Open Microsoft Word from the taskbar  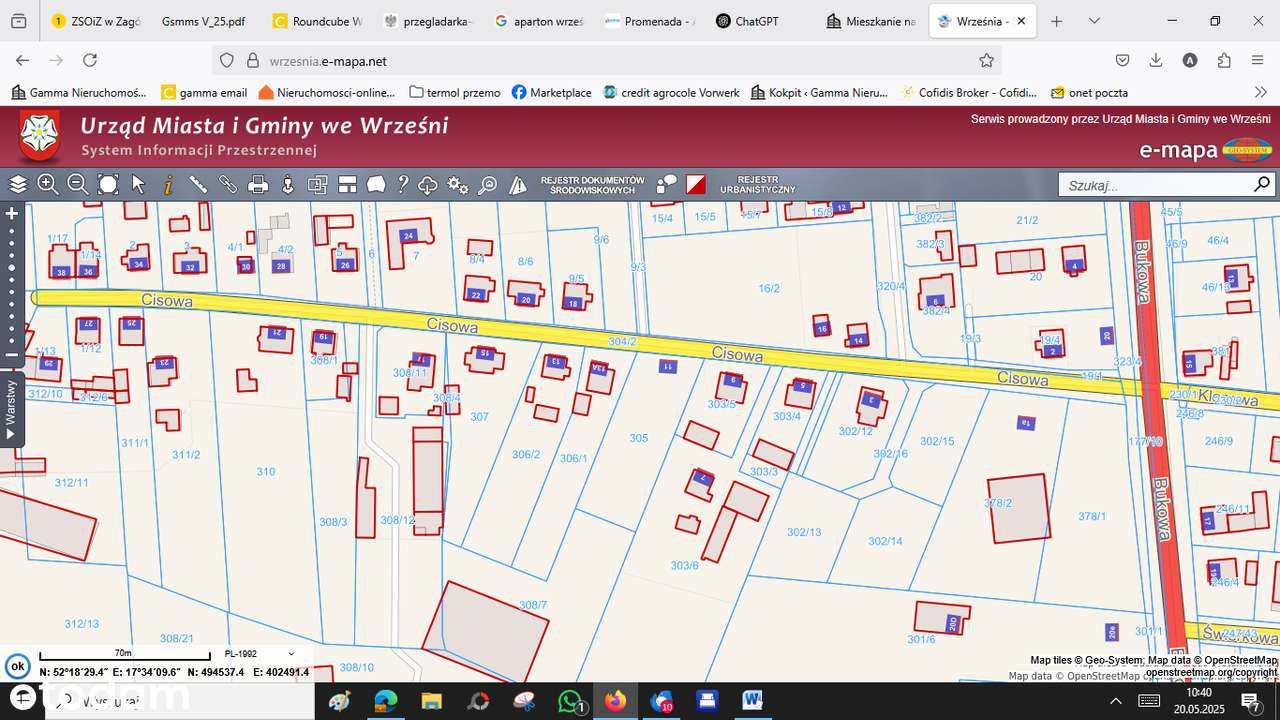tap(753, 701)
